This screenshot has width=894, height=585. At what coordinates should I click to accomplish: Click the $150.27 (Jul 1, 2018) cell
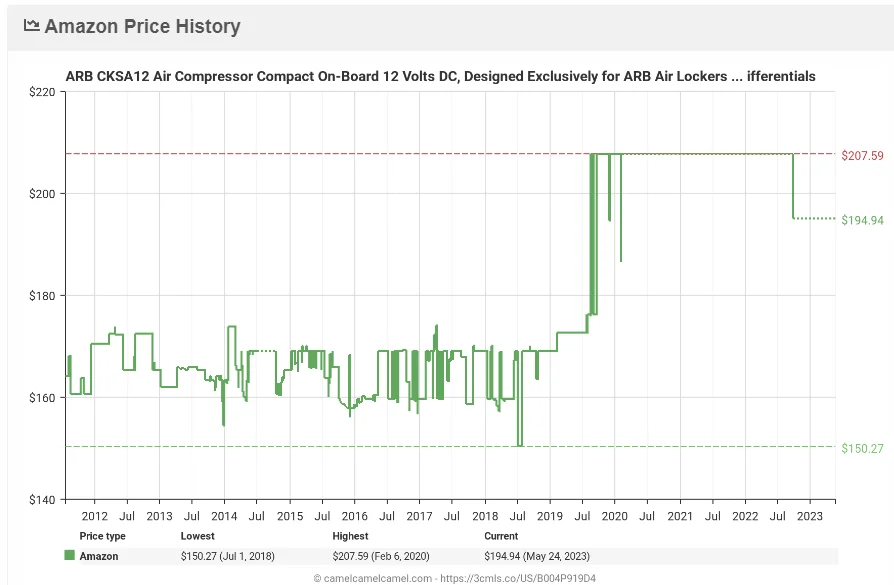227,556
